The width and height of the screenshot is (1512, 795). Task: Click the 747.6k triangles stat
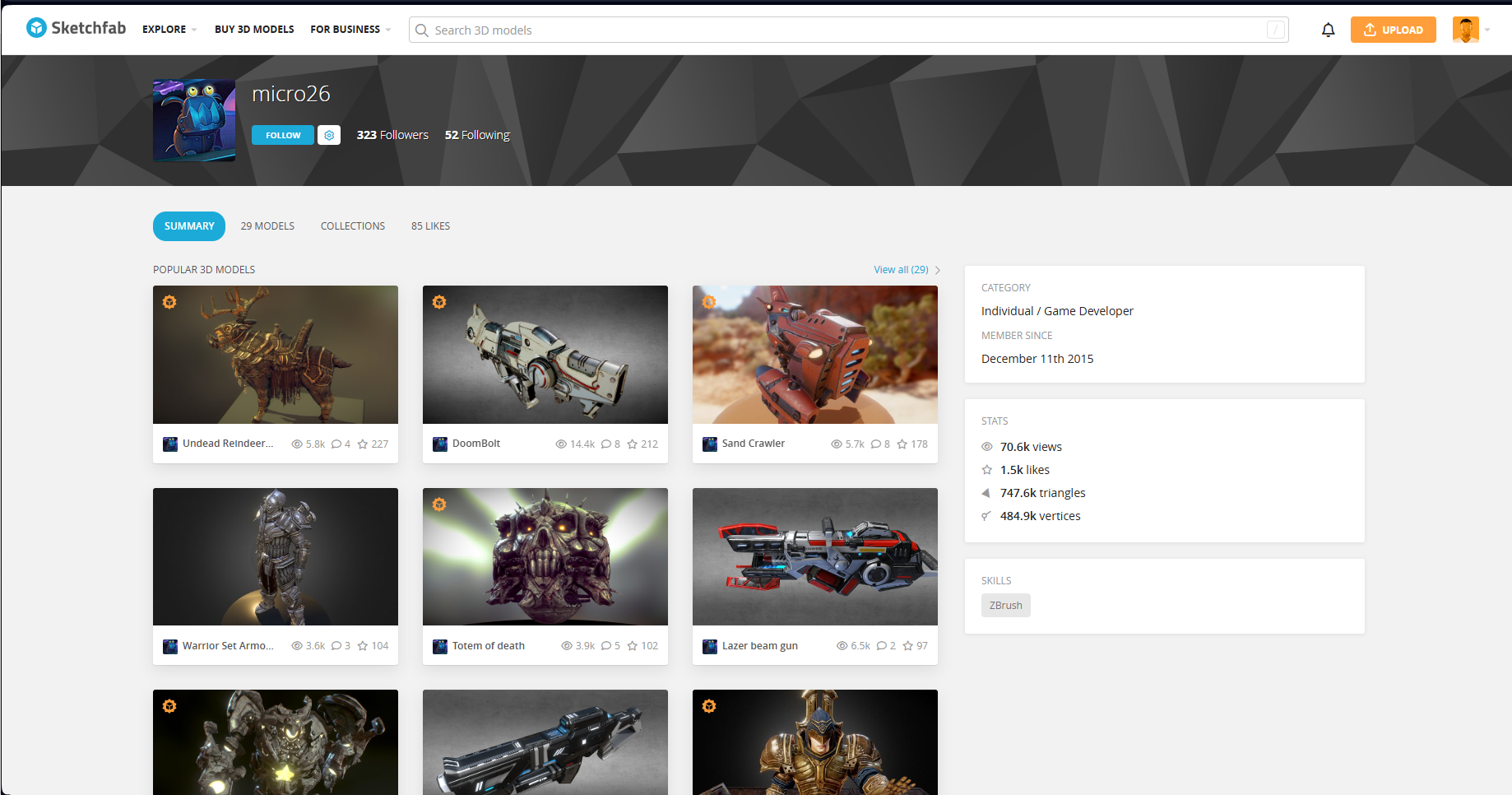(x=1042, y=493)
